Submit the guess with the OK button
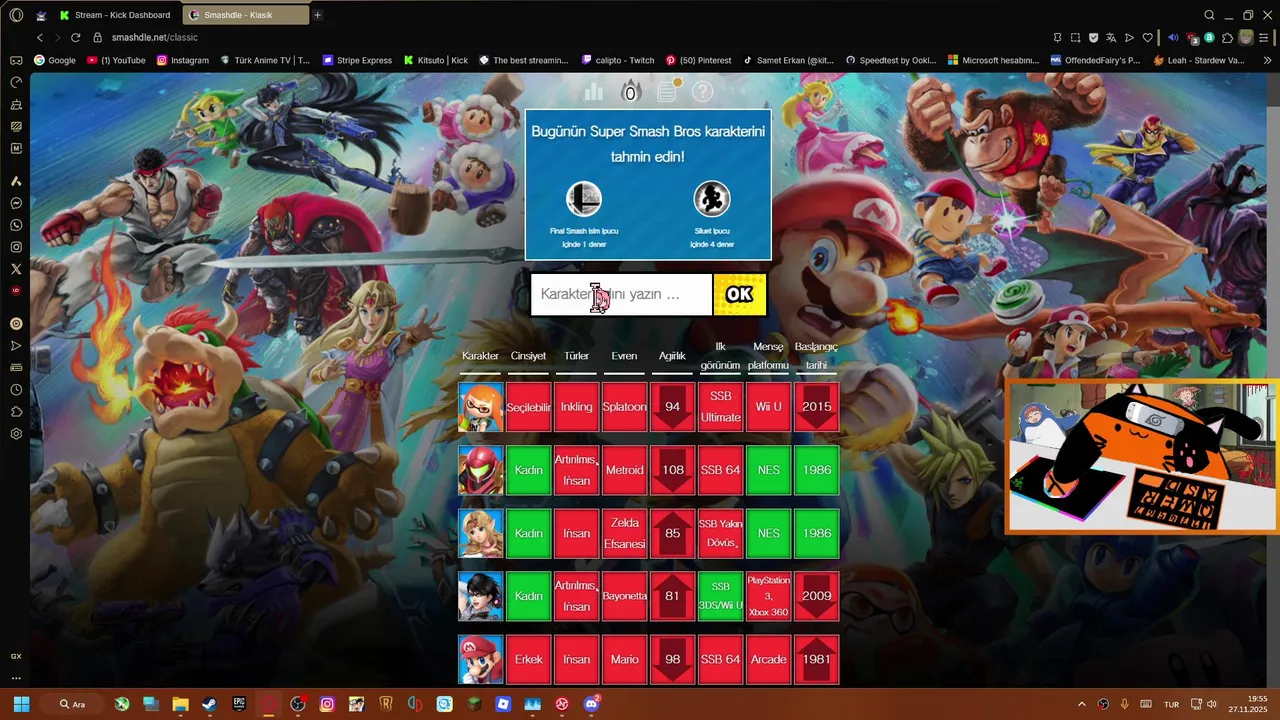1280x720 pixels. [x=740, y=295]
